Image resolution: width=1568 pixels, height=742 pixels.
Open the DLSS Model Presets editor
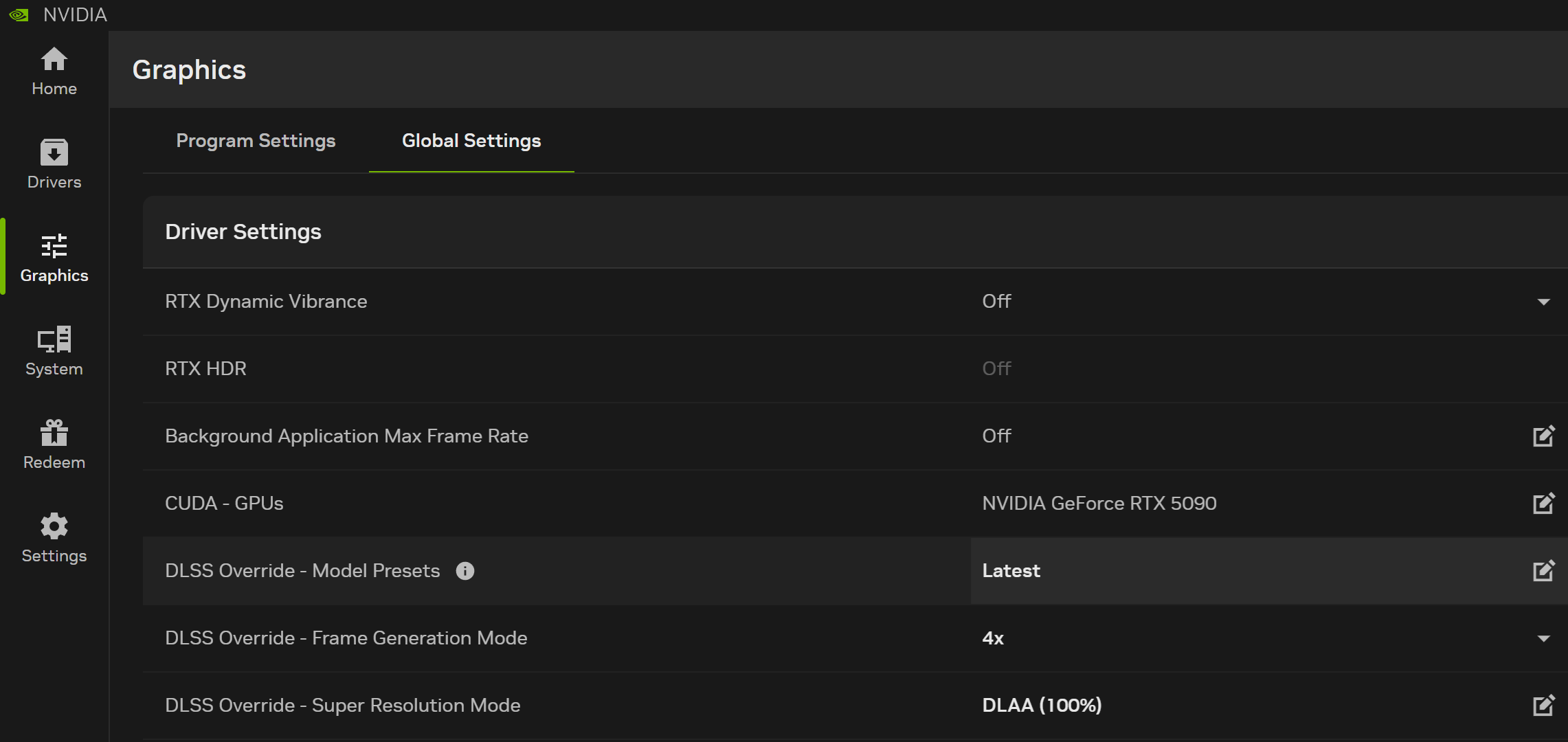(x=1544, y=570)
